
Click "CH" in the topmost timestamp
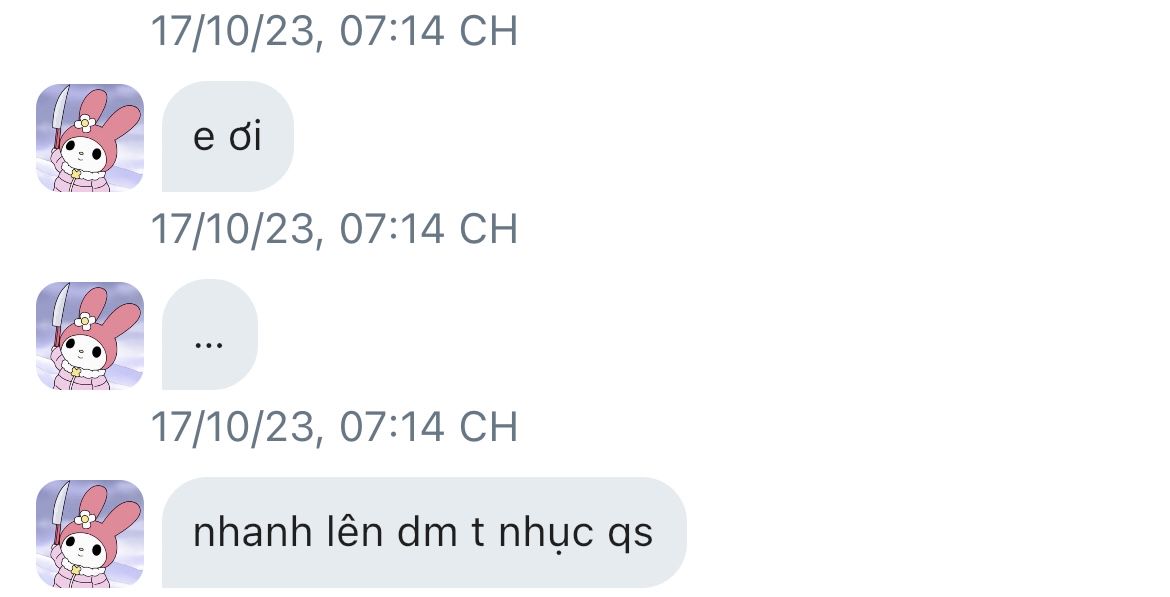point(488,31)
